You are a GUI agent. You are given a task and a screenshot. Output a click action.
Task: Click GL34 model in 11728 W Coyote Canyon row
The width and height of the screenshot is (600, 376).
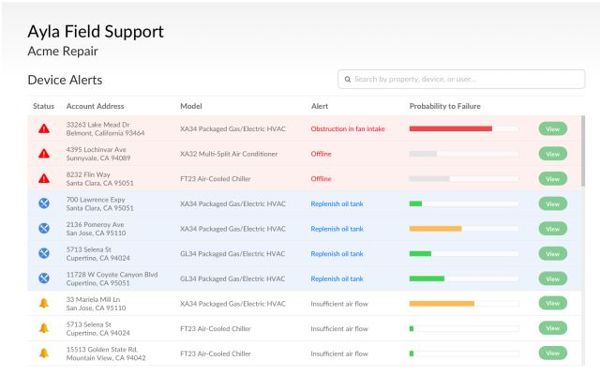233,279
